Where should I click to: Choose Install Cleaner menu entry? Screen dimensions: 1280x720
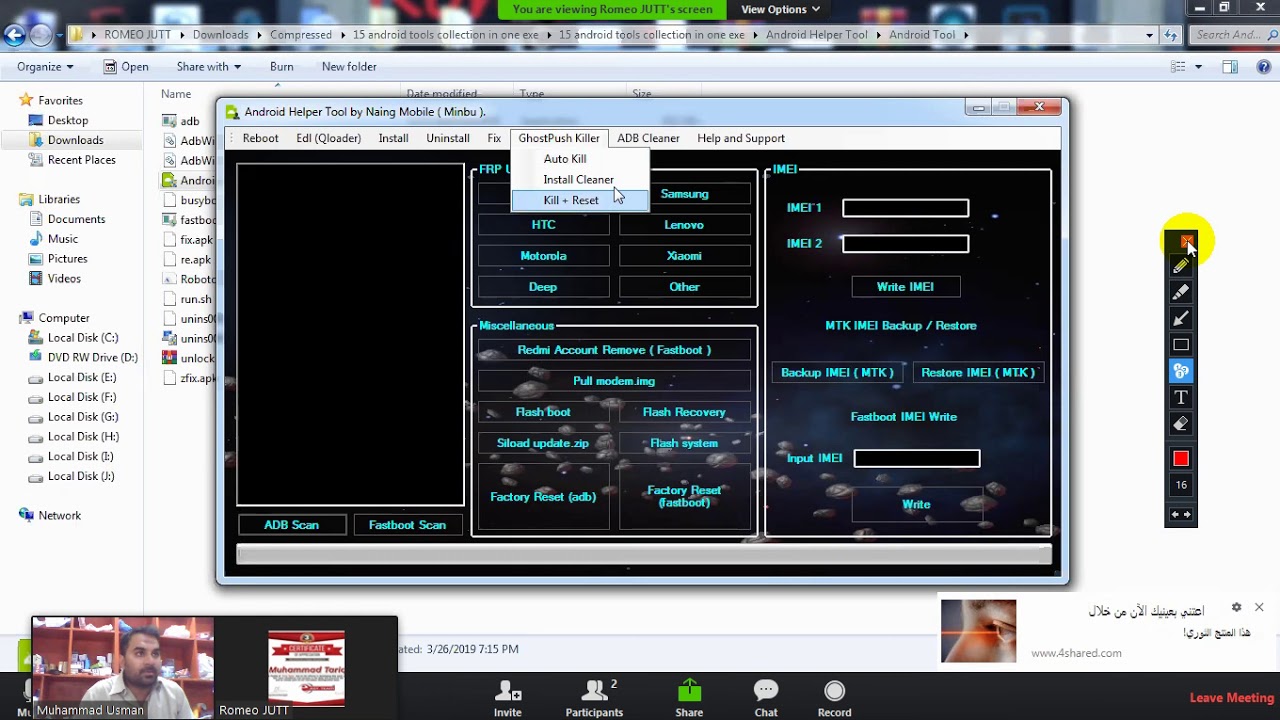[x=580, y=180]
